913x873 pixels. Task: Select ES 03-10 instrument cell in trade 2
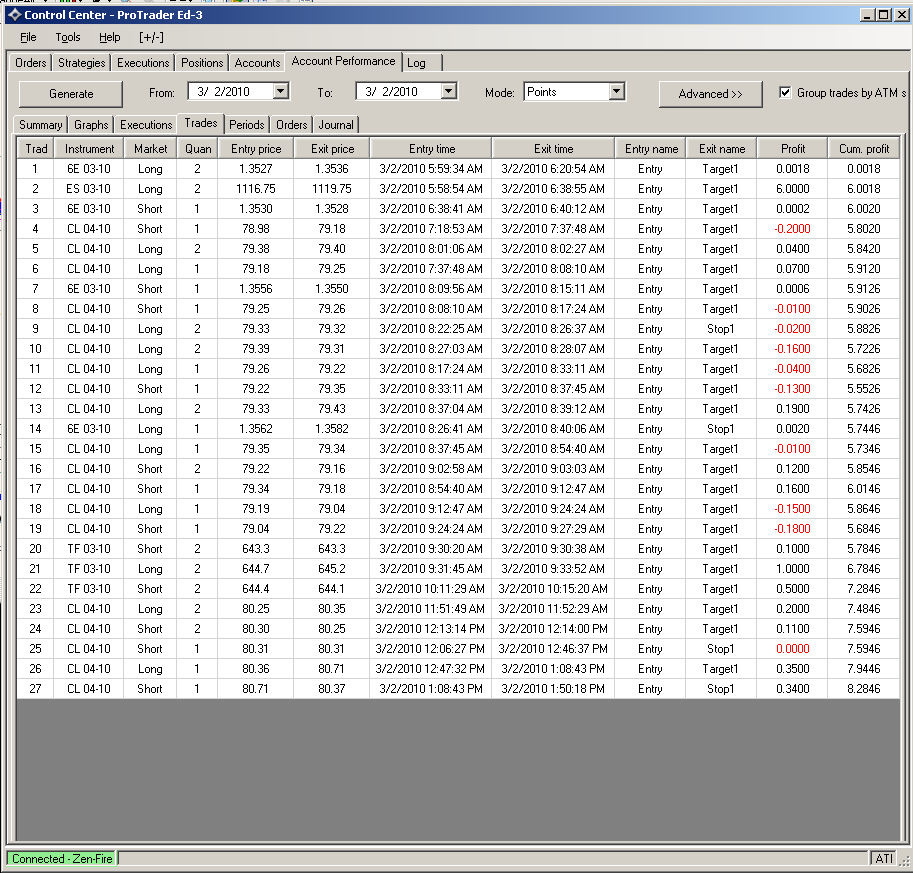(89, 189)
